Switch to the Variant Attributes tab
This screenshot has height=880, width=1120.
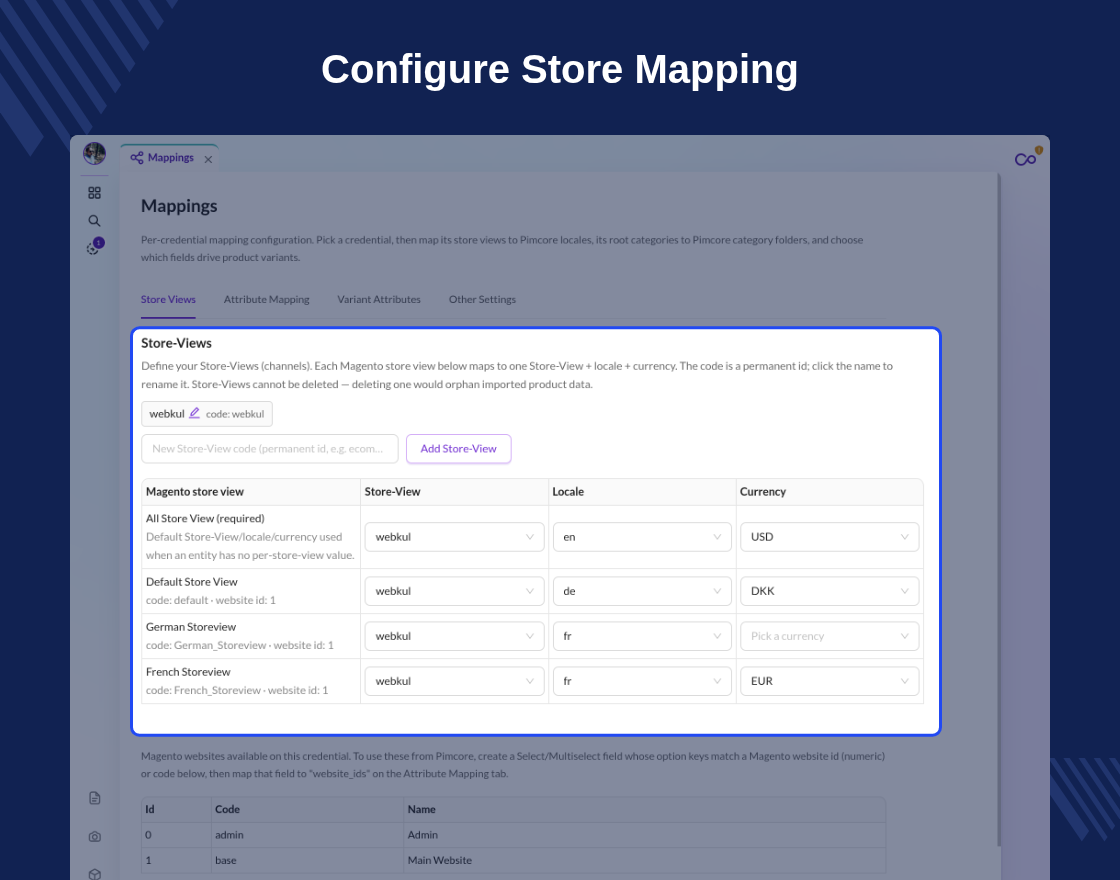[x=379, y=299]
